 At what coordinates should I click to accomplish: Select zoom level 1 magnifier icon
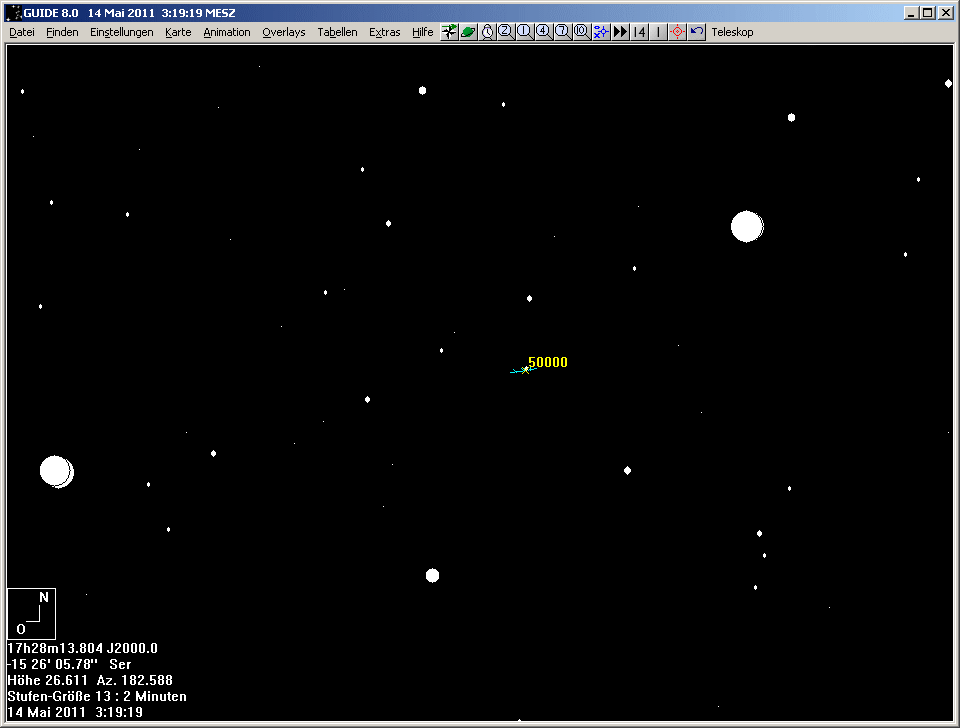[524, 32]
